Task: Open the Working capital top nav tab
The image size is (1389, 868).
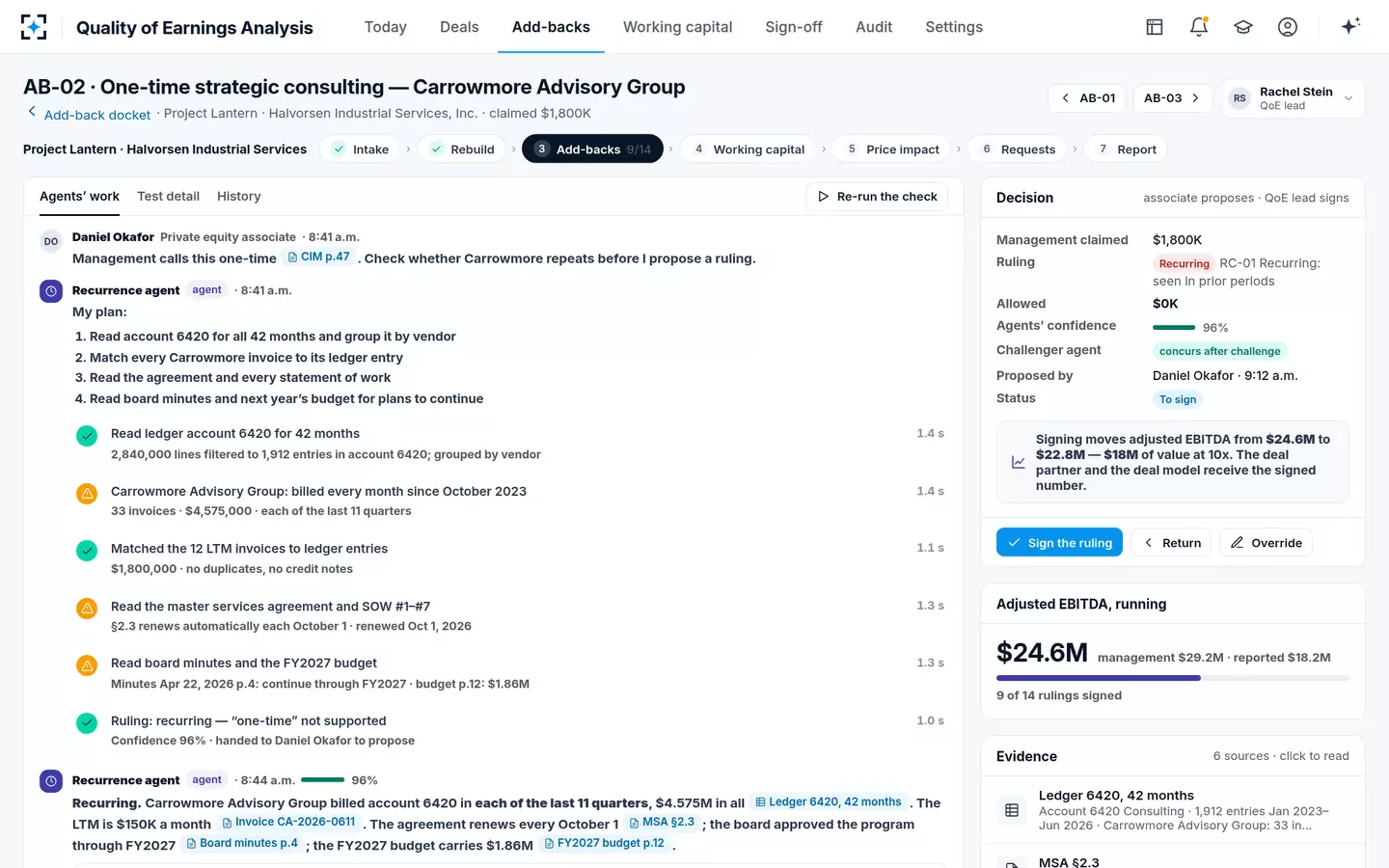Action: pos(678,27)
